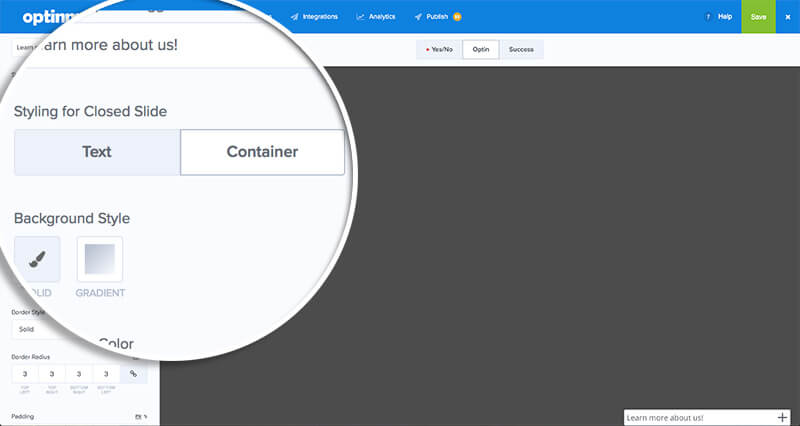The width and height of the screenshot is (800, 426).
Task: Select the Text styling tab
Action: pos(97,152)
